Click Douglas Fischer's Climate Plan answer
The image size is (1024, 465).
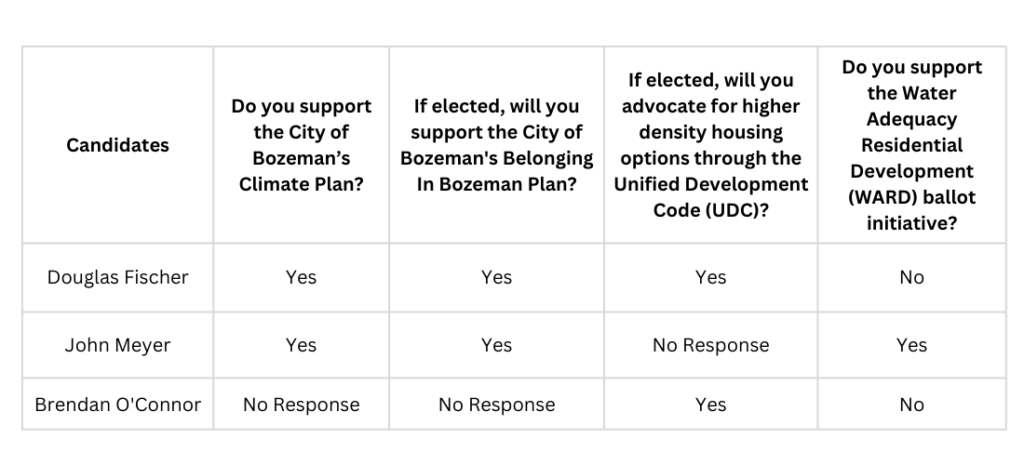point(301,277)
